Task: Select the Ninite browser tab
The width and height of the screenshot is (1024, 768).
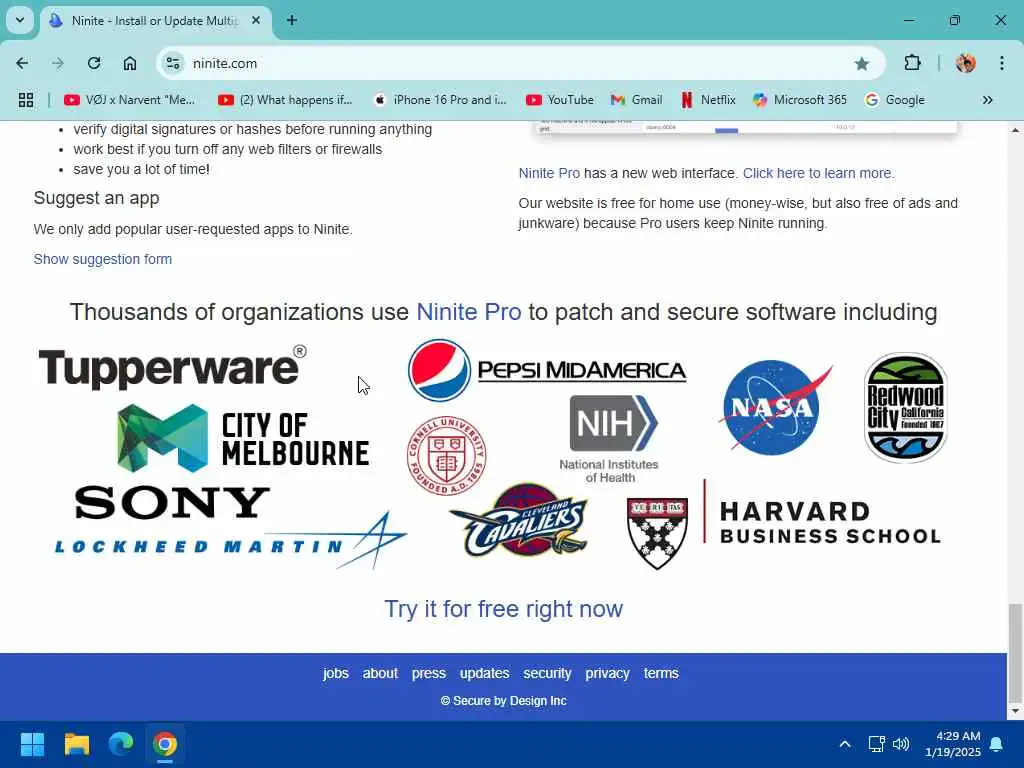Action: coord(155,20)
